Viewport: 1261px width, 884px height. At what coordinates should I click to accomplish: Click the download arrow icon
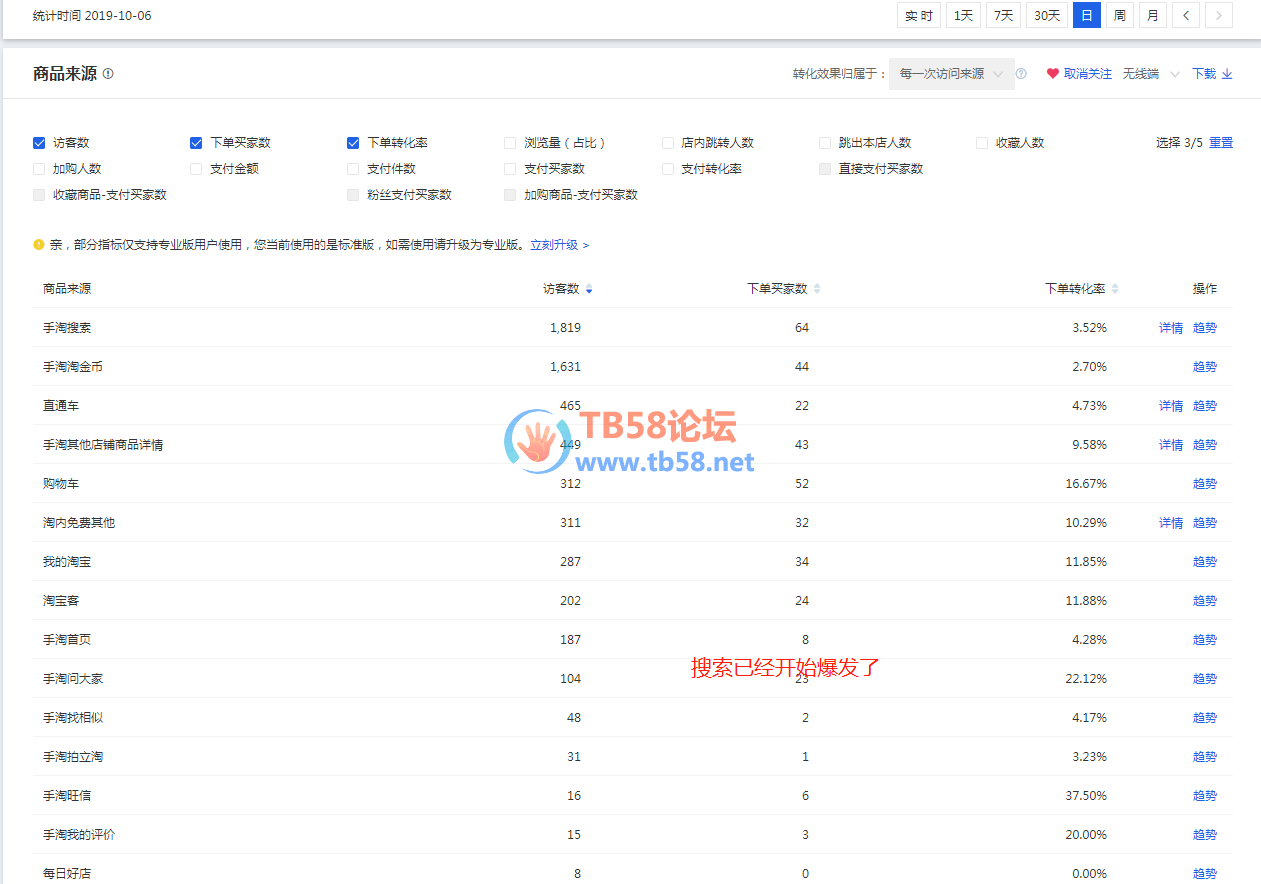[x=1228, y=74]
